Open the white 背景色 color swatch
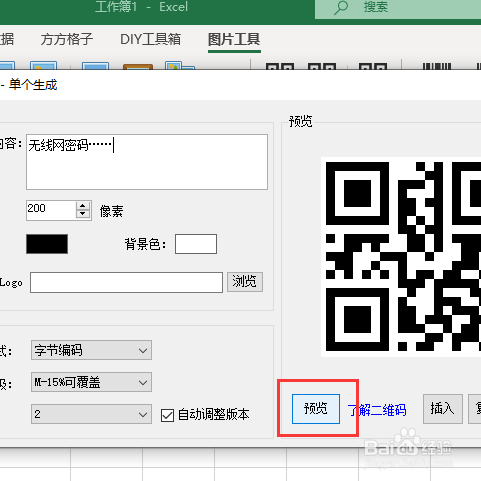This screenshot has width=481, height=481. [196, 244]
